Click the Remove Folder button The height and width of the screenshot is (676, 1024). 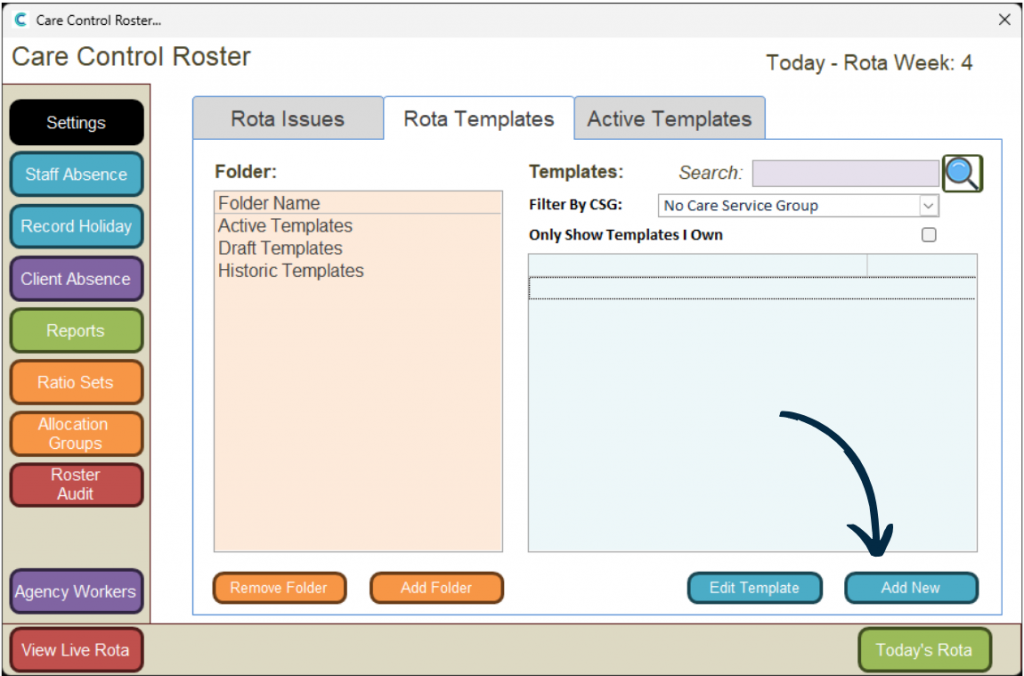[x=279, y=588]
